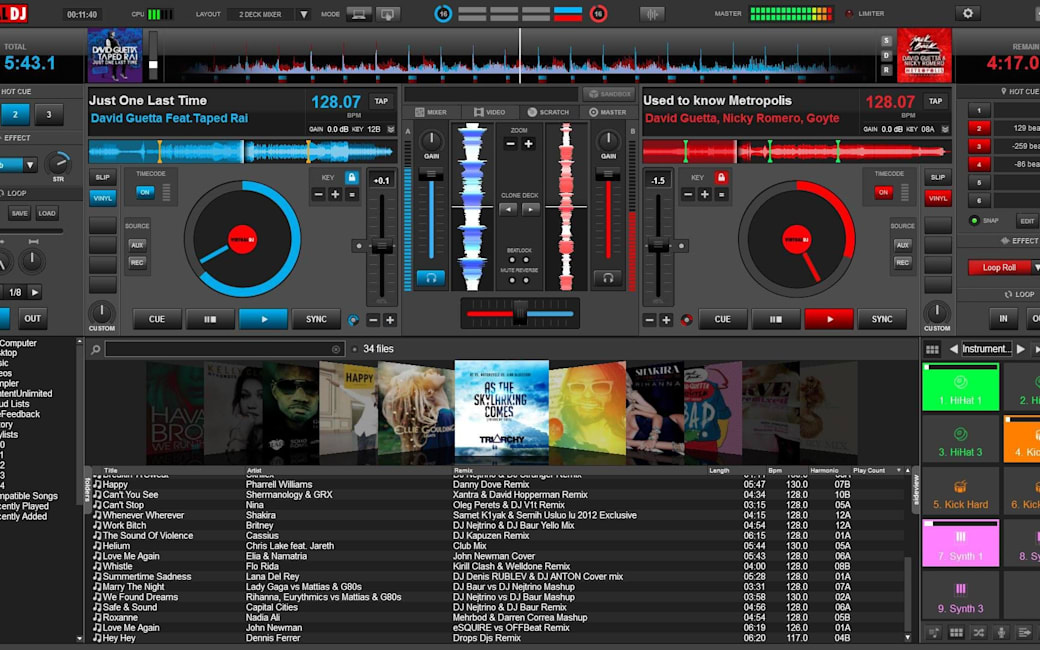Toggle right deck SLIP mode
The height and width of the screenshot is (650, 1040).
pyautogui.click(x=938, y=177)
